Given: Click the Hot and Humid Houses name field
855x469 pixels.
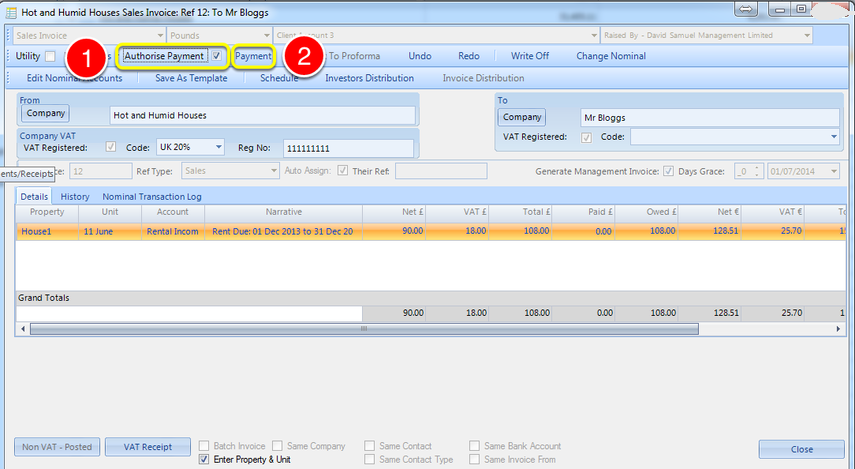Looking at the screenshot, I should pyautogui.click(x=262, y=116).
